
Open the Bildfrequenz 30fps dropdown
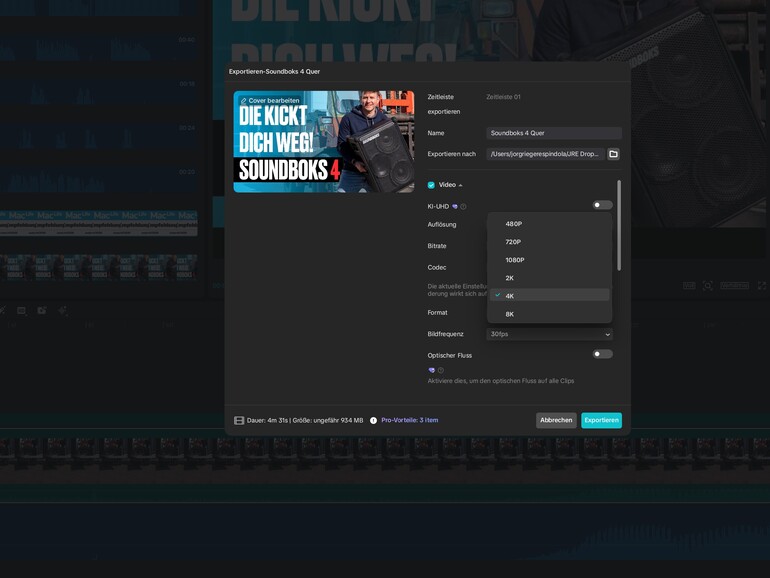tap(550, 334)
